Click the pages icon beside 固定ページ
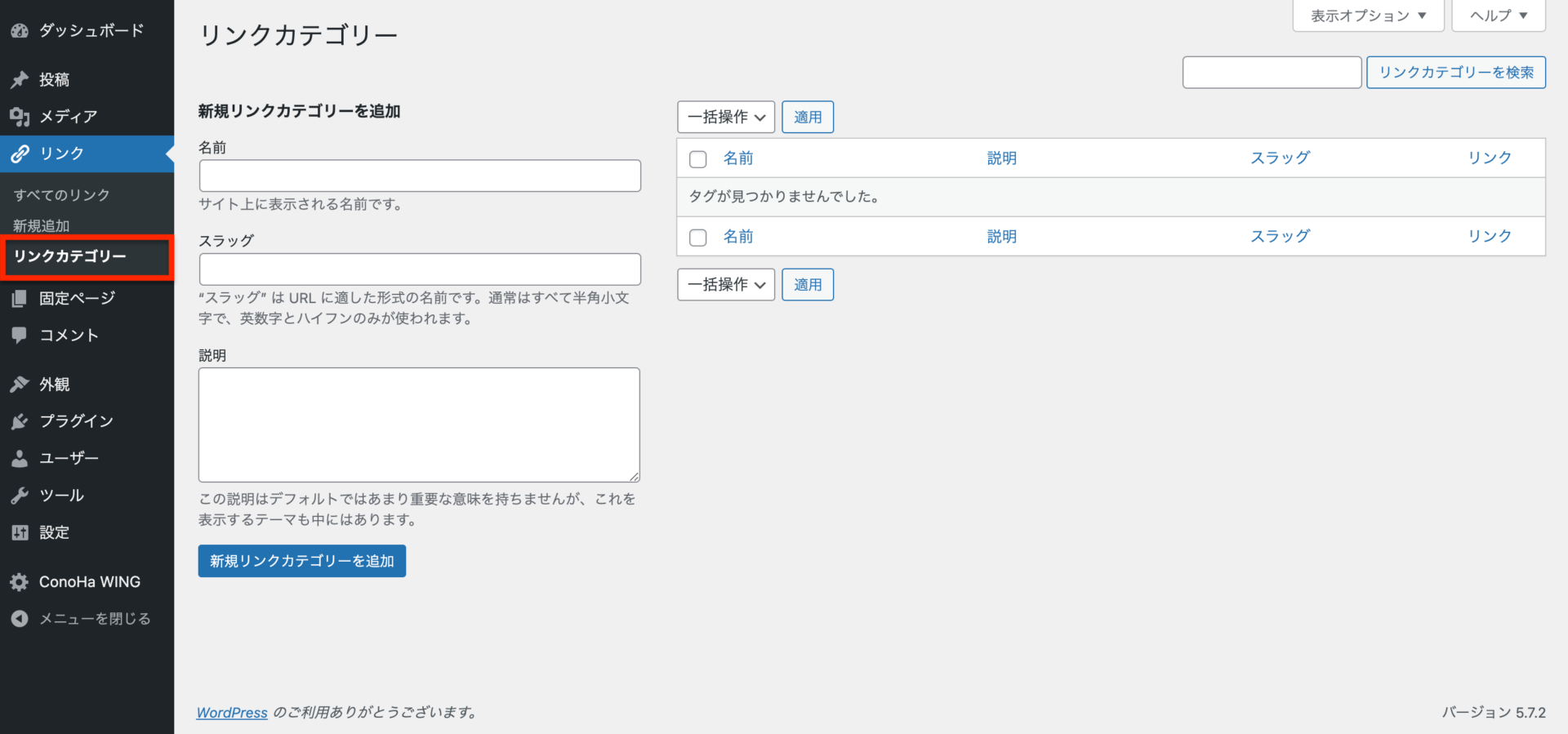The width and height of the screenshot is (1568, 734). [x=20, y=299]
